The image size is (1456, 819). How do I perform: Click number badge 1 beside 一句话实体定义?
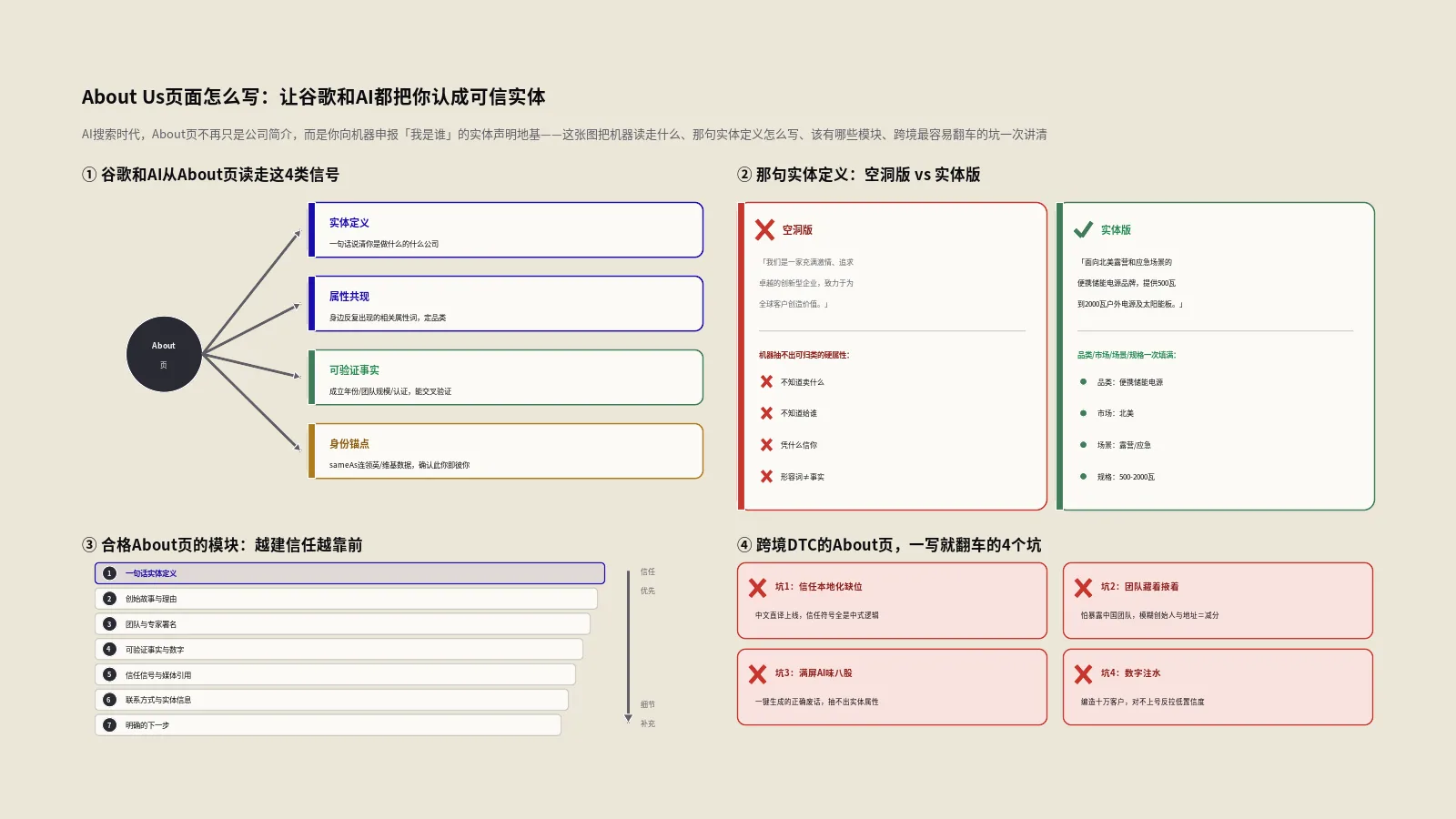pos(109,573)
